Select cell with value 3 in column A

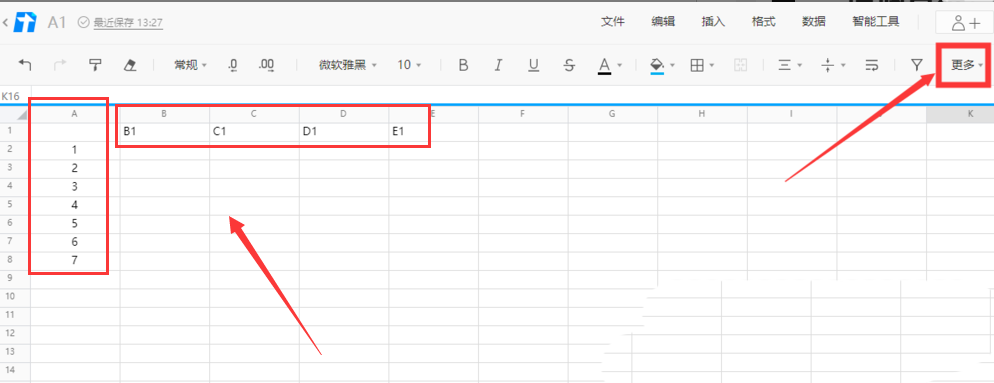click(75, 187)
